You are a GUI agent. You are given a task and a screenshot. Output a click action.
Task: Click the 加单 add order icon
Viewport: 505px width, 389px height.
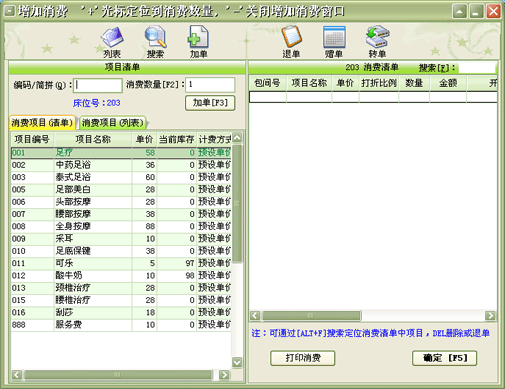(198, 42)
